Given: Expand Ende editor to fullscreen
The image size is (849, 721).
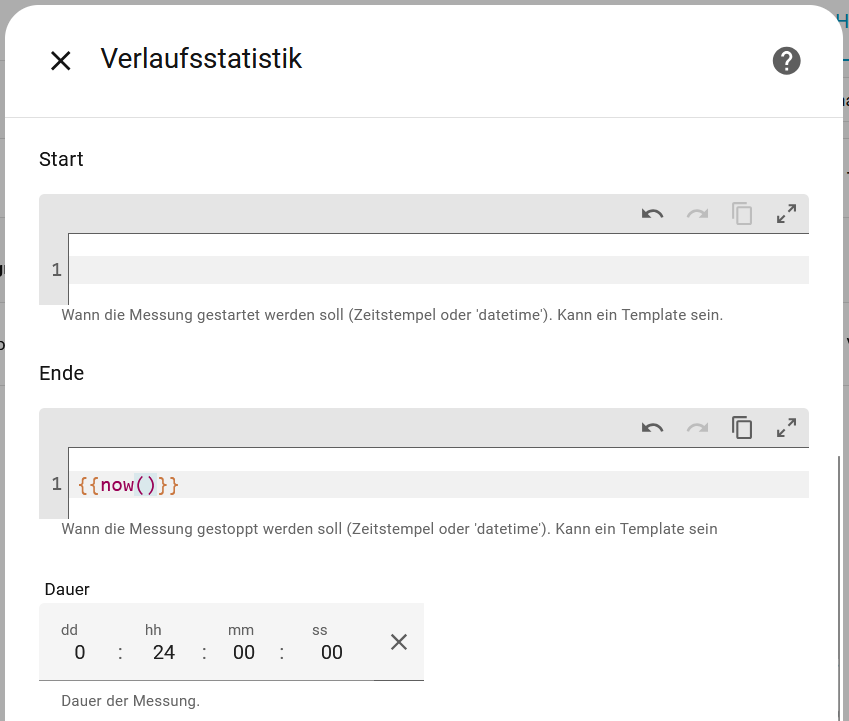Looking at the screenshot, I should pyautogui.click(x=786, y=428).
